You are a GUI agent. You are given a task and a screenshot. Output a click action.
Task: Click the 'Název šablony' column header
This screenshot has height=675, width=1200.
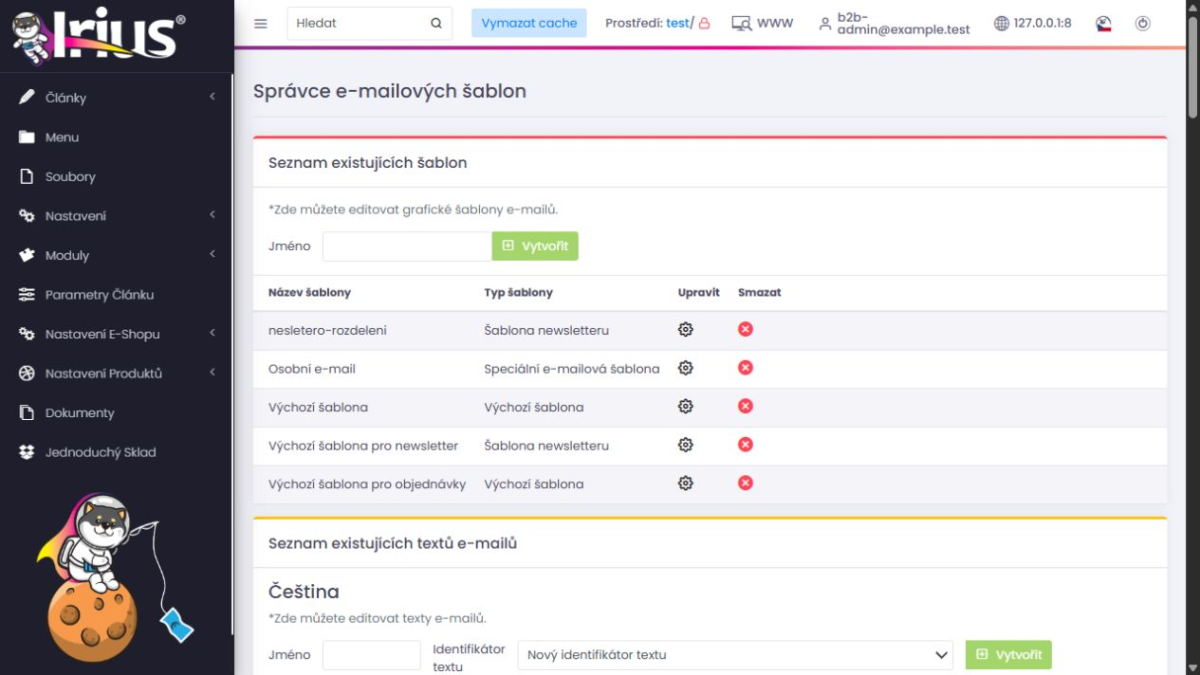click(x=309, y=293)
